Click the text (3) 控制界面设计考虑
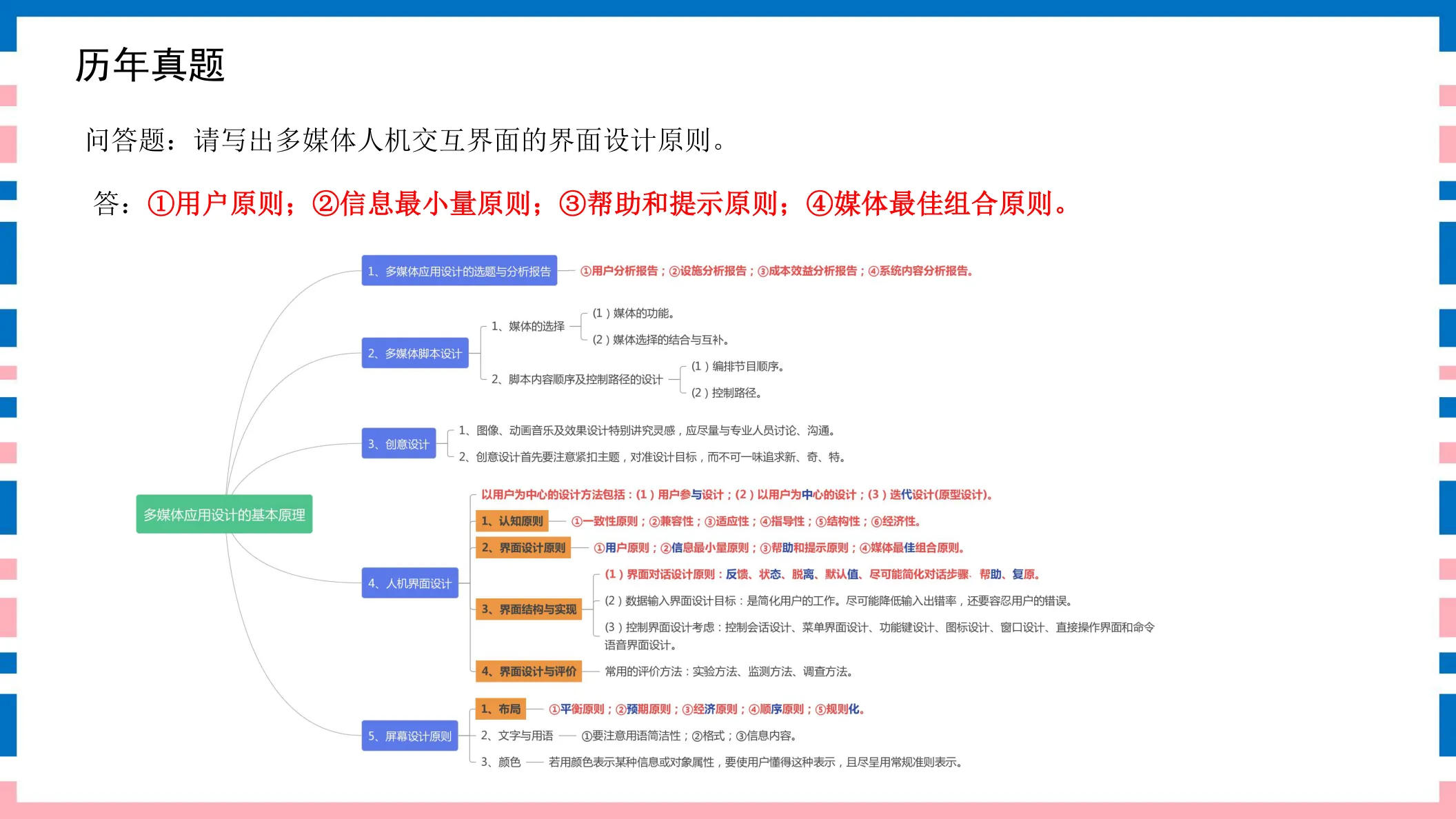This screenshot has height=819, width=1456. pos(879,636)
